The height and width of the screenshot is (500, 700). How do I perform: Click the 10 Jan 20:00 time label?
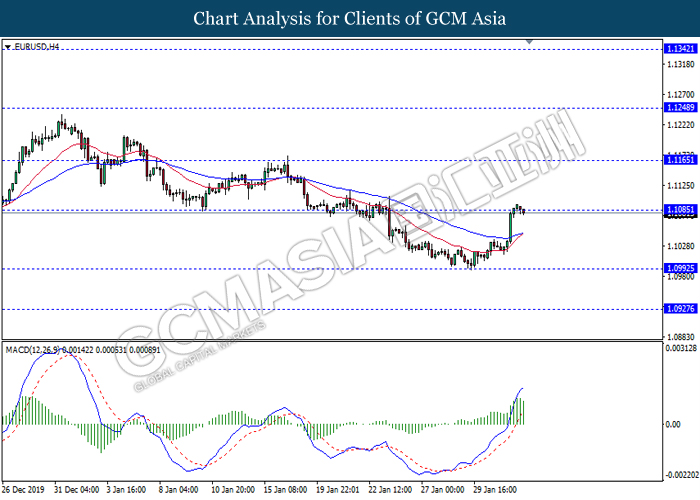point(233,490)
